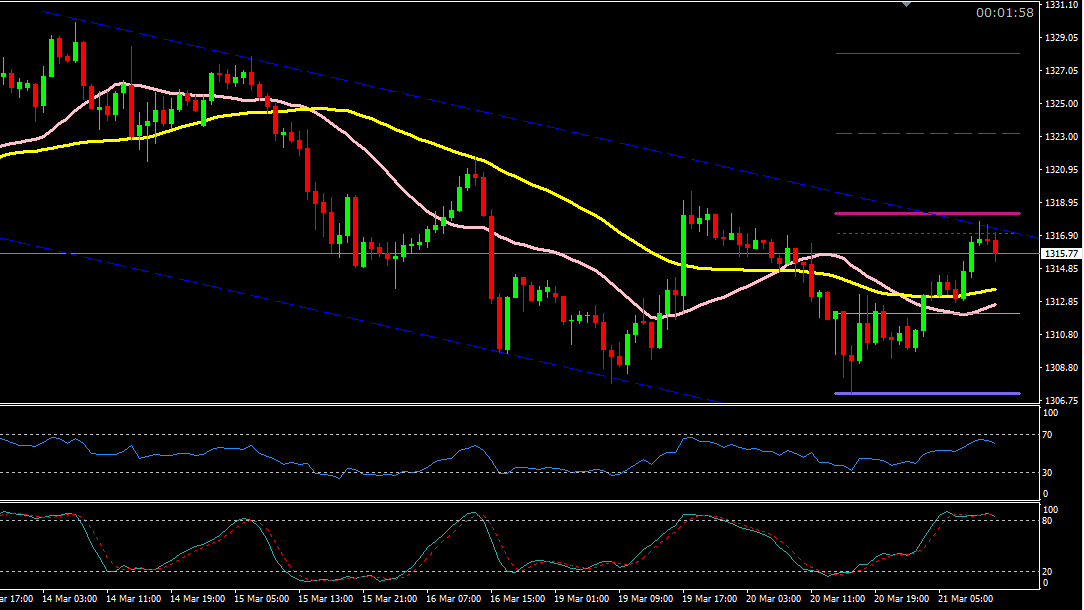Click the thin solid red line near 1328
Screen dimensions: 1084x610
pyautogui.click(x=927, y=53)
